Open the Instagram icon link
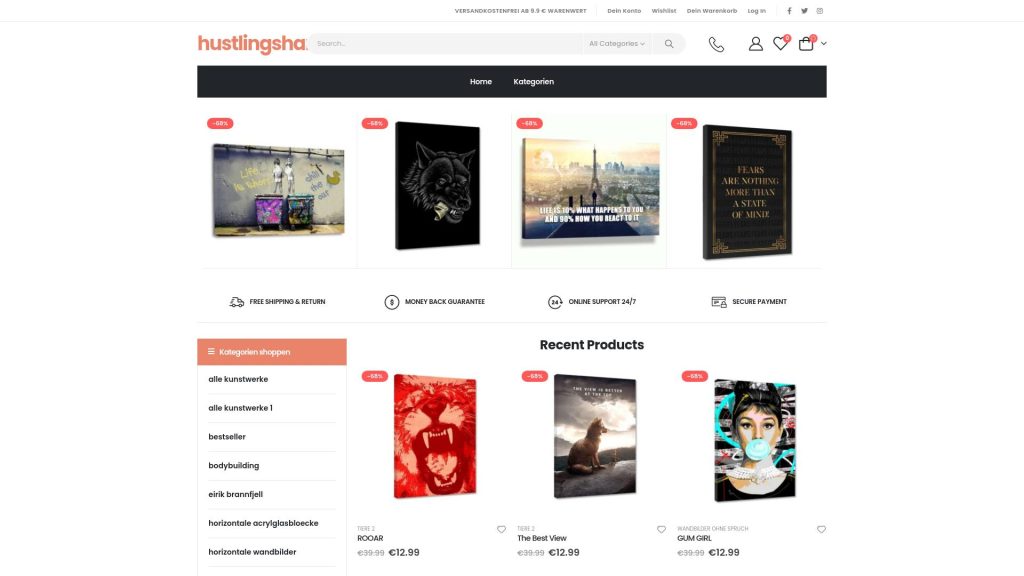Image resolution: width=1024 pixels, height=576 pixels. [x=820, y=11]
